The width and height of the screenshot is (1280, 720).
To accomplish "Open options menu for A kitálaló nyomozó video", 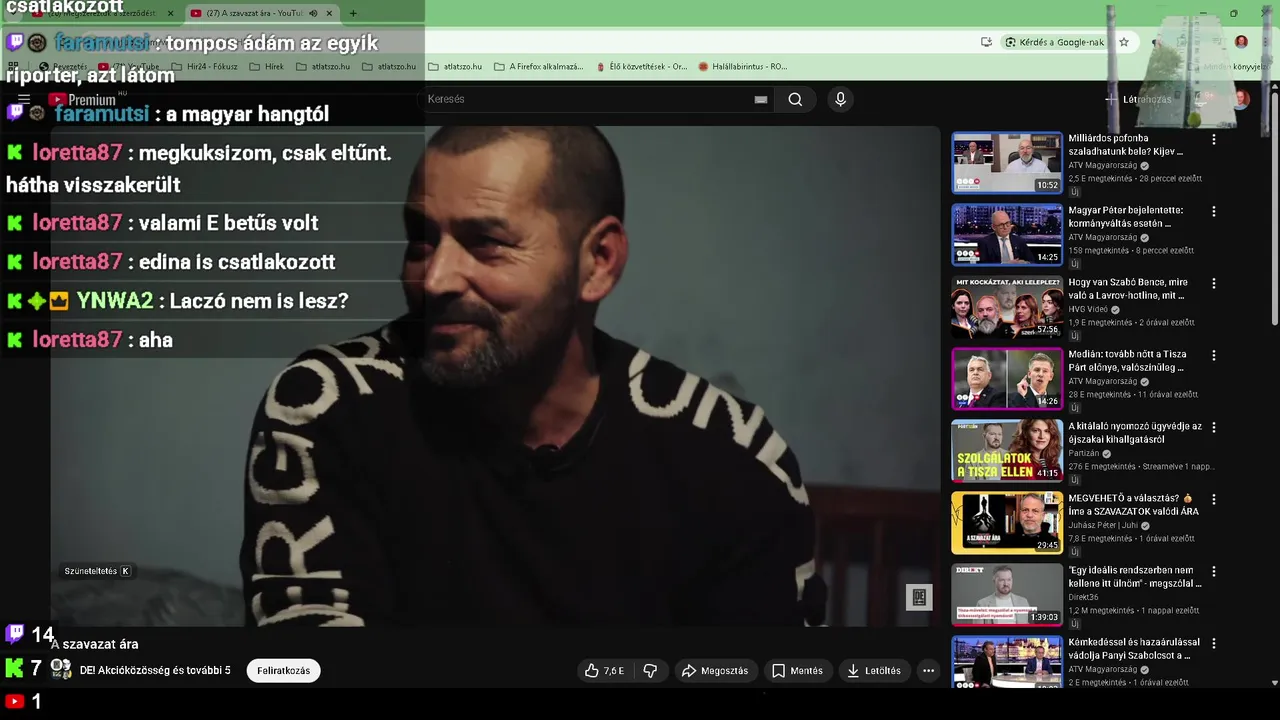I will point(1214,428).
